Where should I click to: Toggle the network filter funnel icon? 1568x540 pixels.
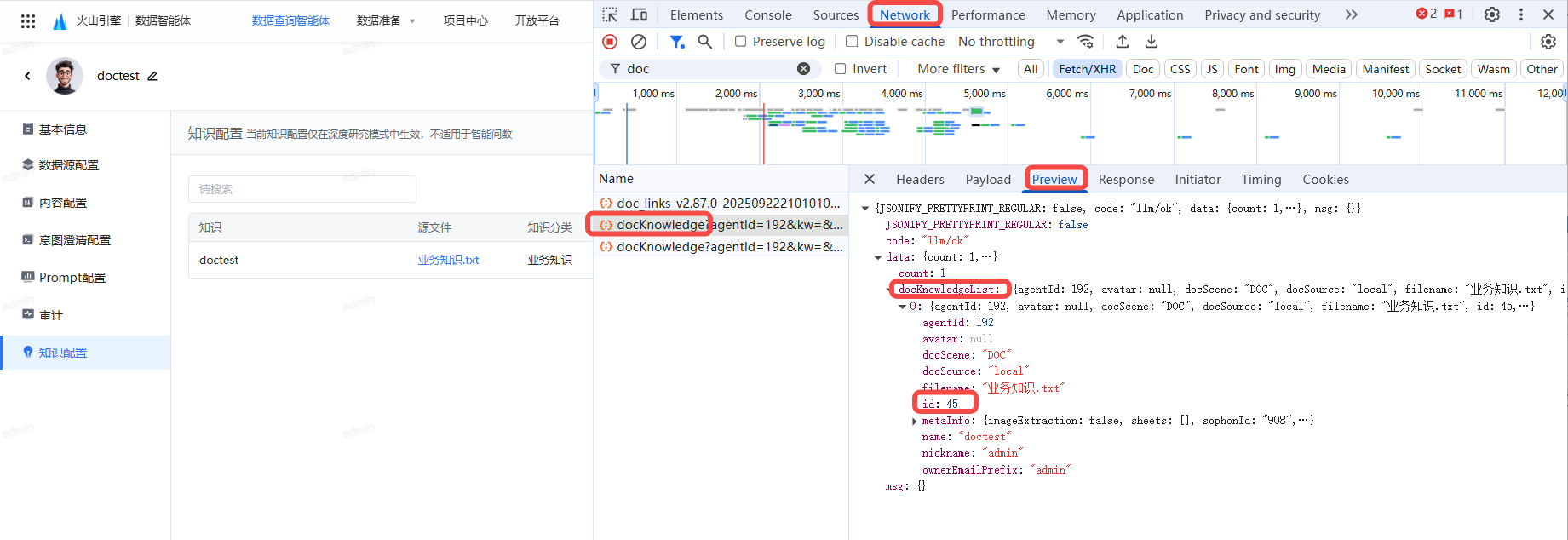pos(676,42)
